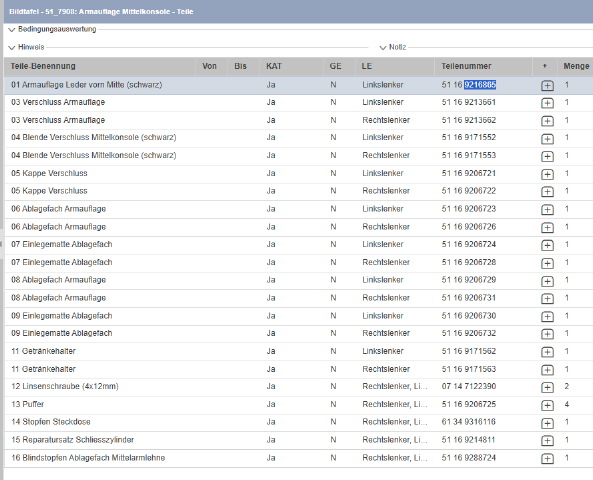Add part 51 16 9171552 via plus icon
The image size is (593, 480).
point(547,139)
